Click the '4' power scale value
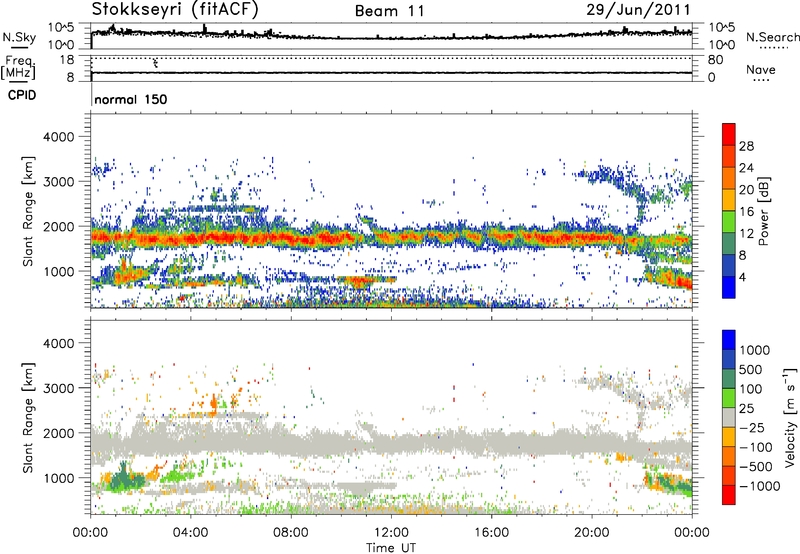The height and width of the screenshot is (554, 800). coord(742,277)
